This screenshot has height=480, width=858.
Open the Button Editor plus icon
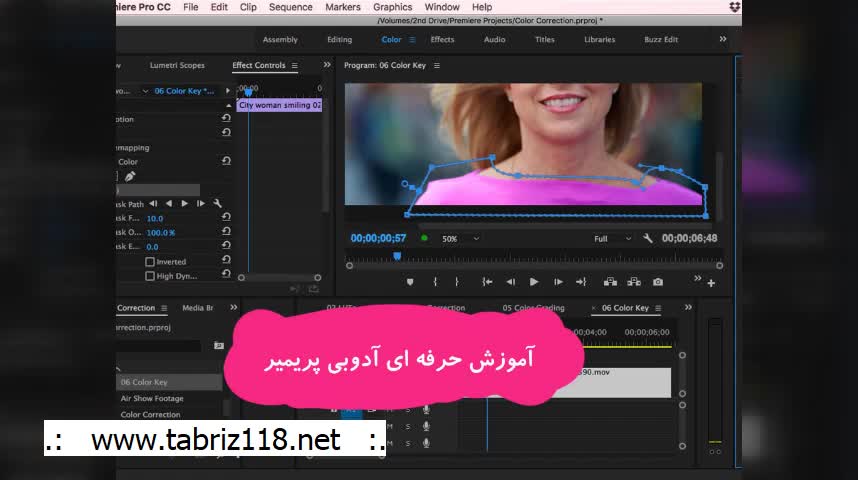click(x=711, y=283)
